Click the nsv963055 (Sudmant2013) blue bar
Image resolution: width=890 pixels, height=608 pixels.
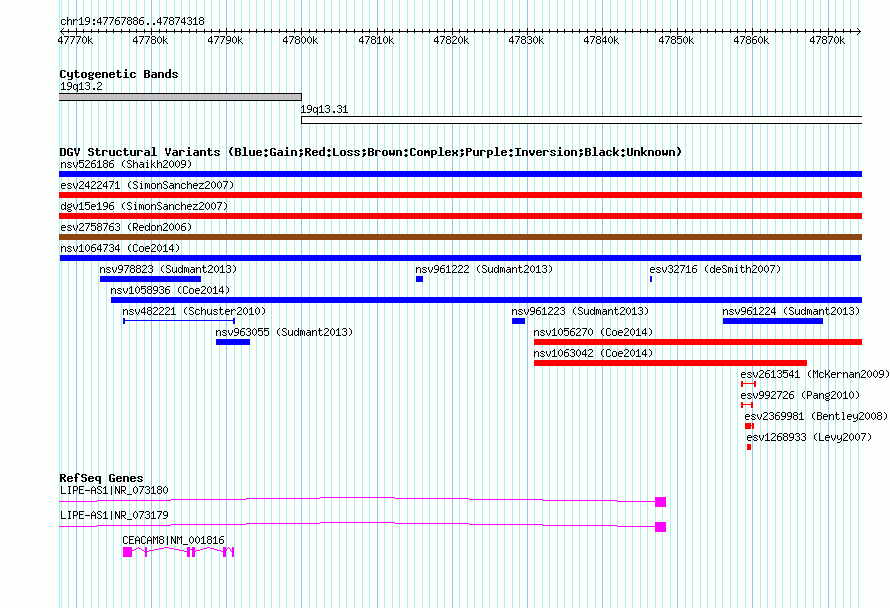tap(233, 342)
